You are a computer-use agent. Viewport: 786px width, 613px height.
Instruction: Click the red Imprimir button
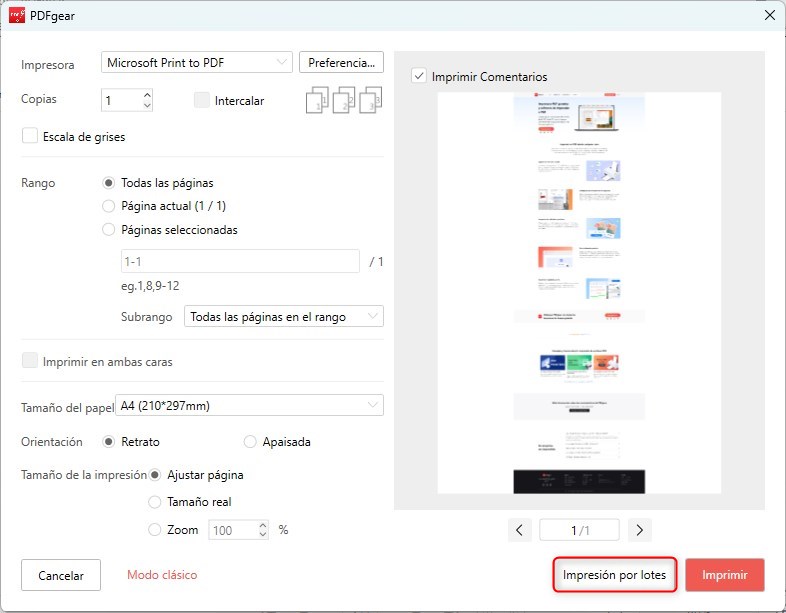[x=725, y=575]
